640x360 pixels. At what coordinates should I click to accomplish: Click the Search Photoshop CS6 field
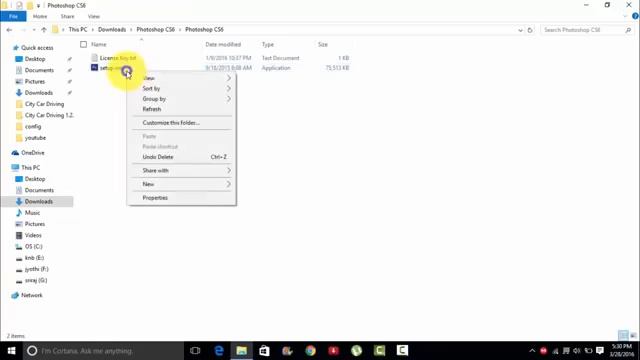point(583,30)
